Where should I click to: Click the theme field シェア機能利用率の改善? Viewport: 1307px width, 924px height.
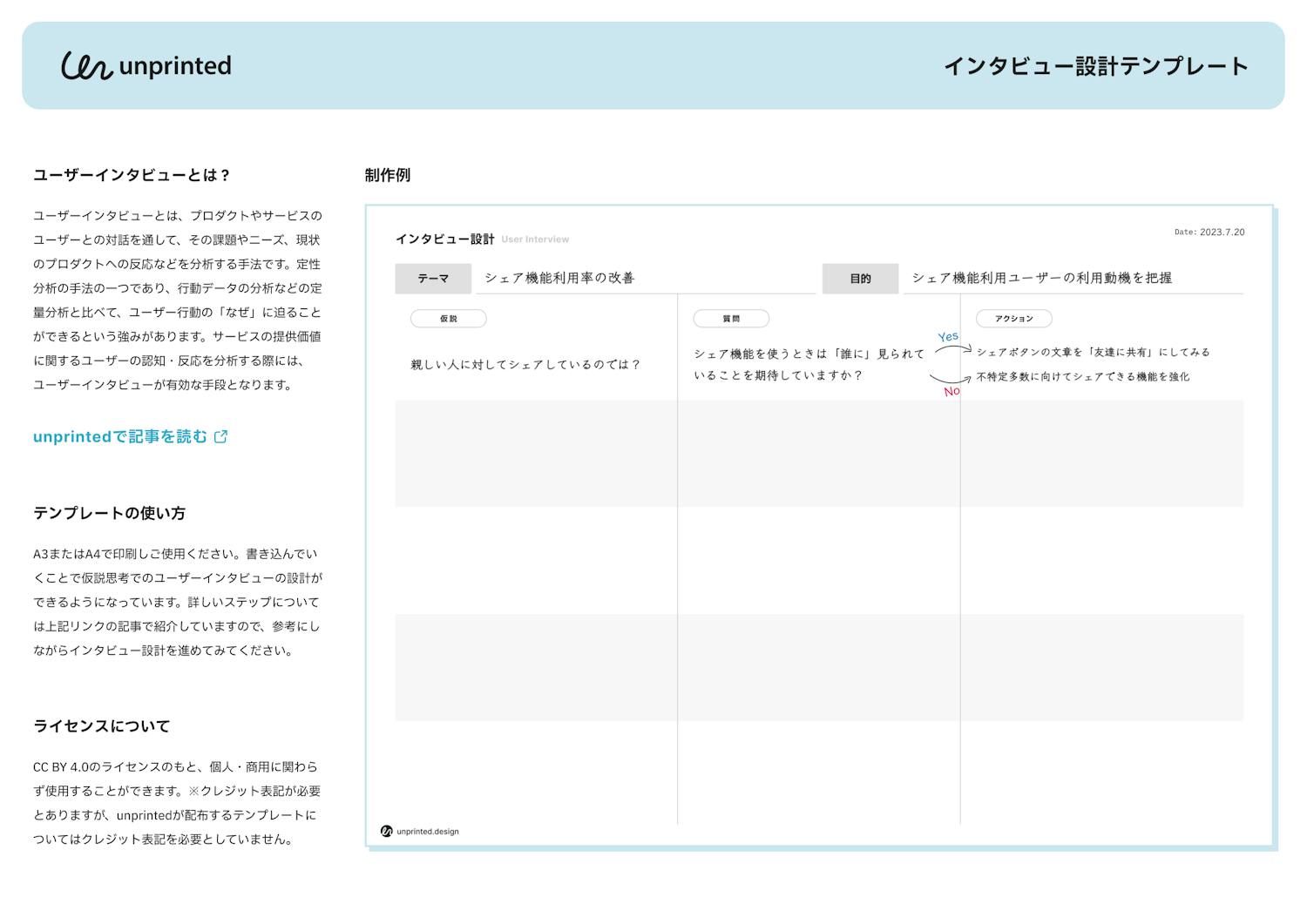pos(559,278)
